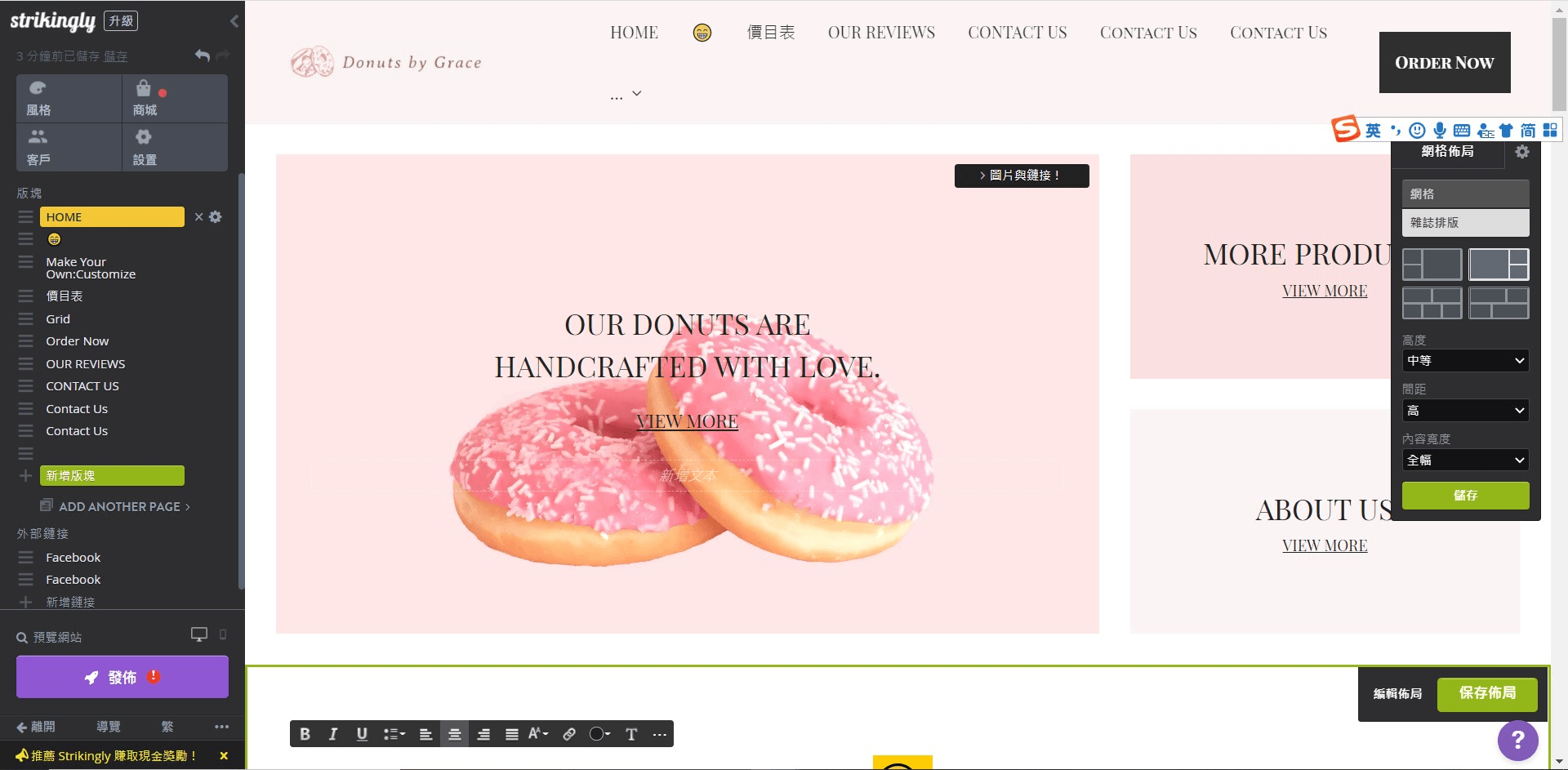
Task: Toggle underline text formatting
Action: pos(362,734)
